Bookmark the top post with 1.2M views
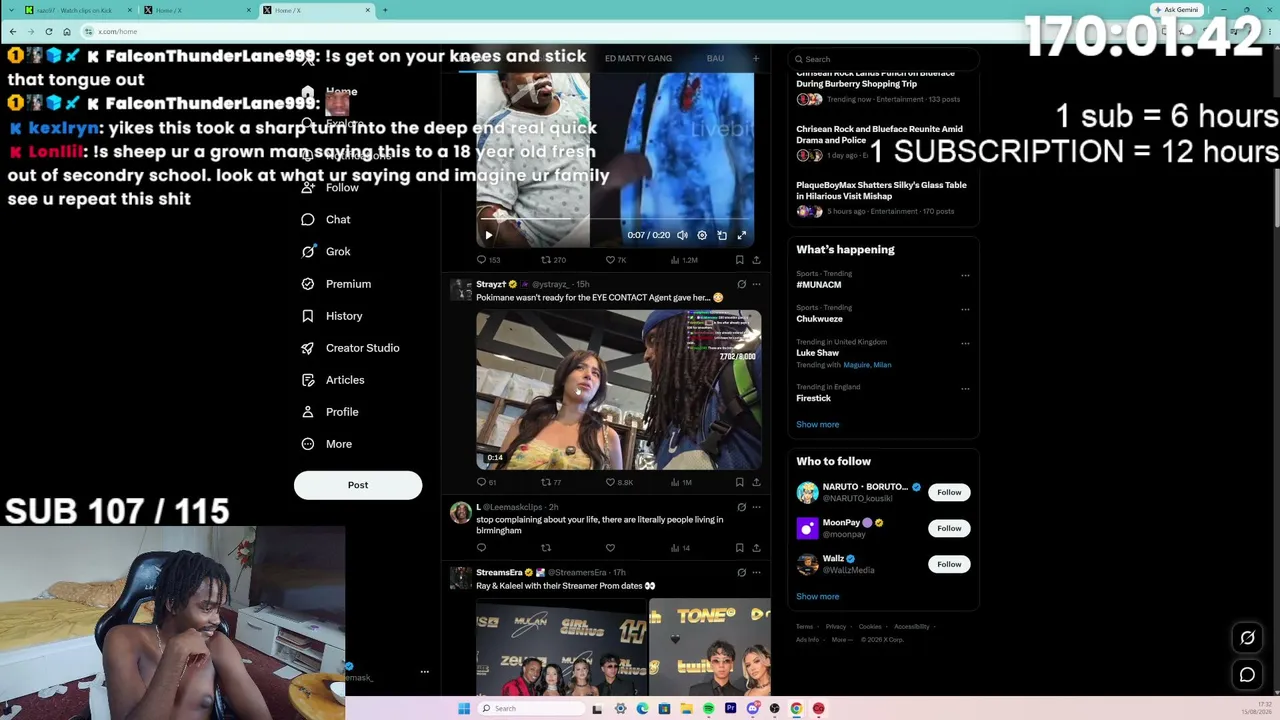The width and height of the screenshot is (1280, 720). point(740,260)
